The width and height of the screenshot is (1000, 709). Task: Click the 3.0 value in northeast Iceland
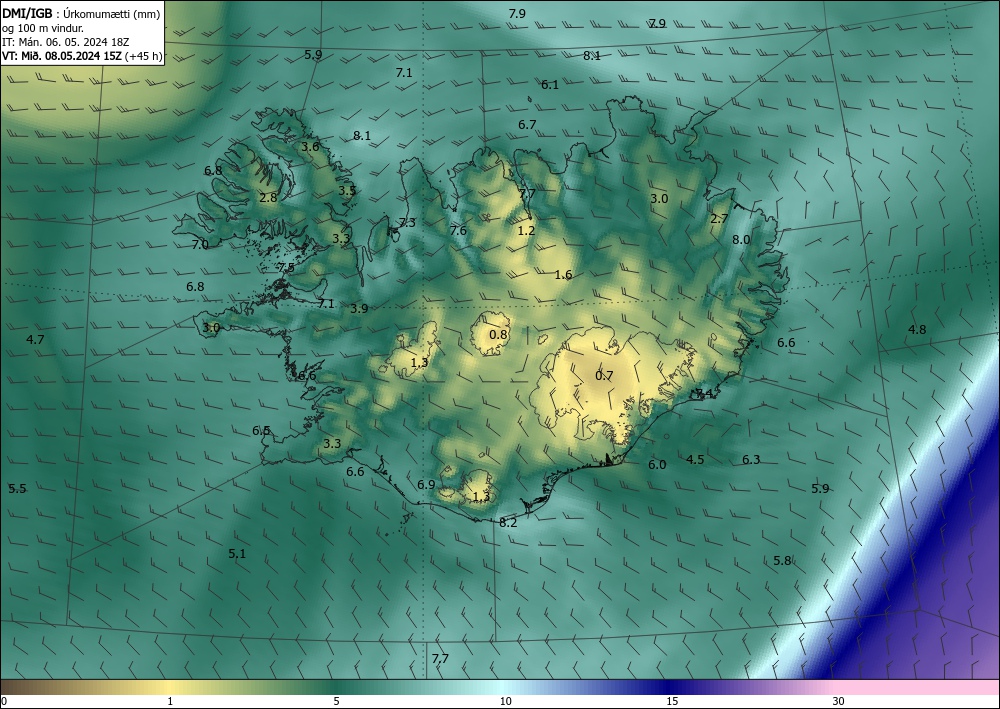pyautogui.click(x=659, y=199)
